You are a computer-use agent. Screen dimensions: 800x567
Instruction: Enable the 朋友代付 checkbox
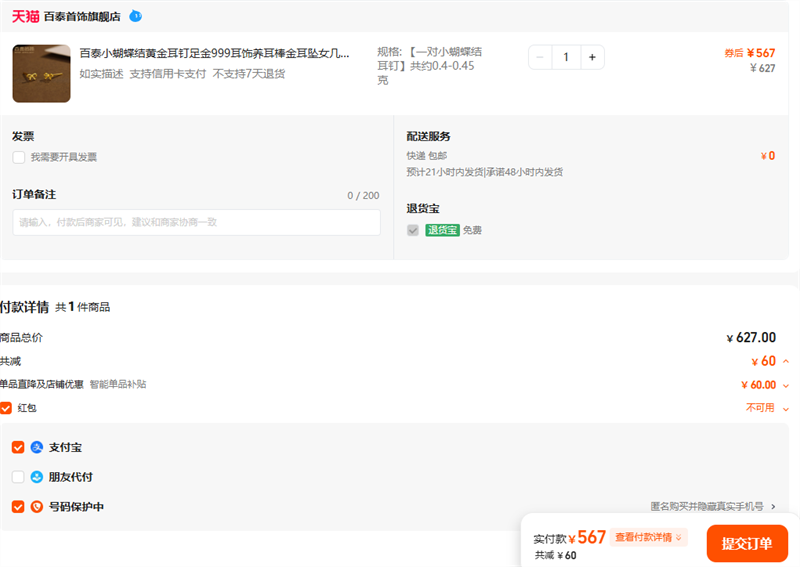coord(18,477)
